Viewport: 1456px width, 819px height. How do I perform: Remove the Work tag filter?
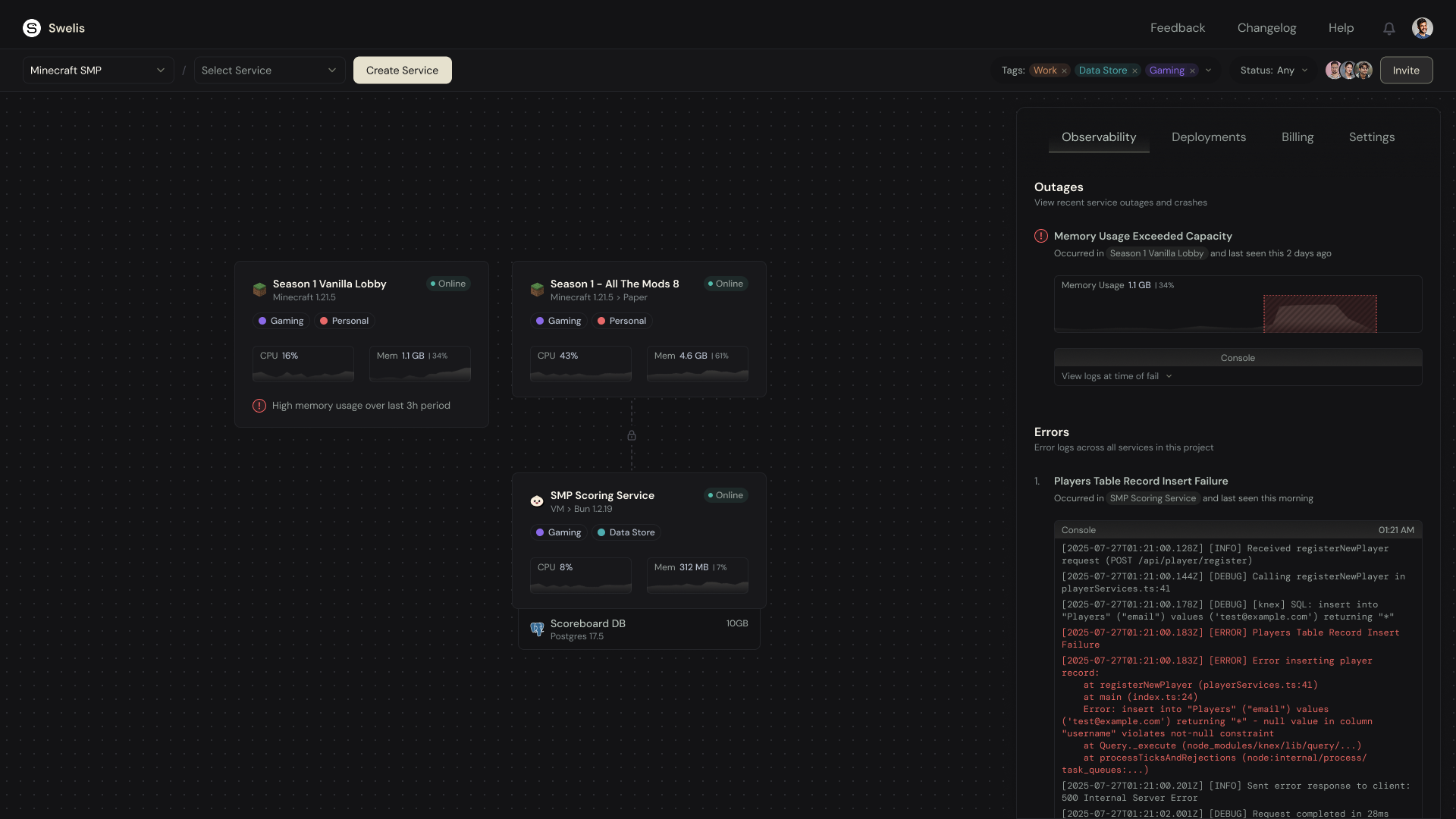tap(1064, 71)
